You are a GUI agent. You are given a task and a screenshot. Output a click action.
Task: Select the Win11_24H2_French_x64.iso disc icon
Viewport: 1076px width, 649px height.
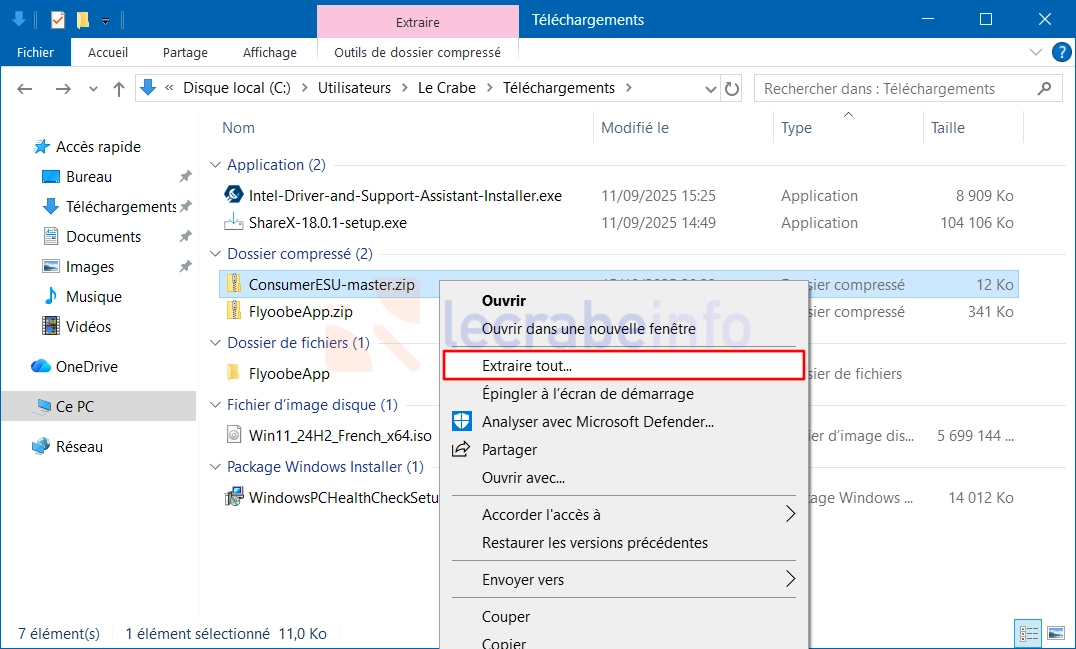(233, 435)
